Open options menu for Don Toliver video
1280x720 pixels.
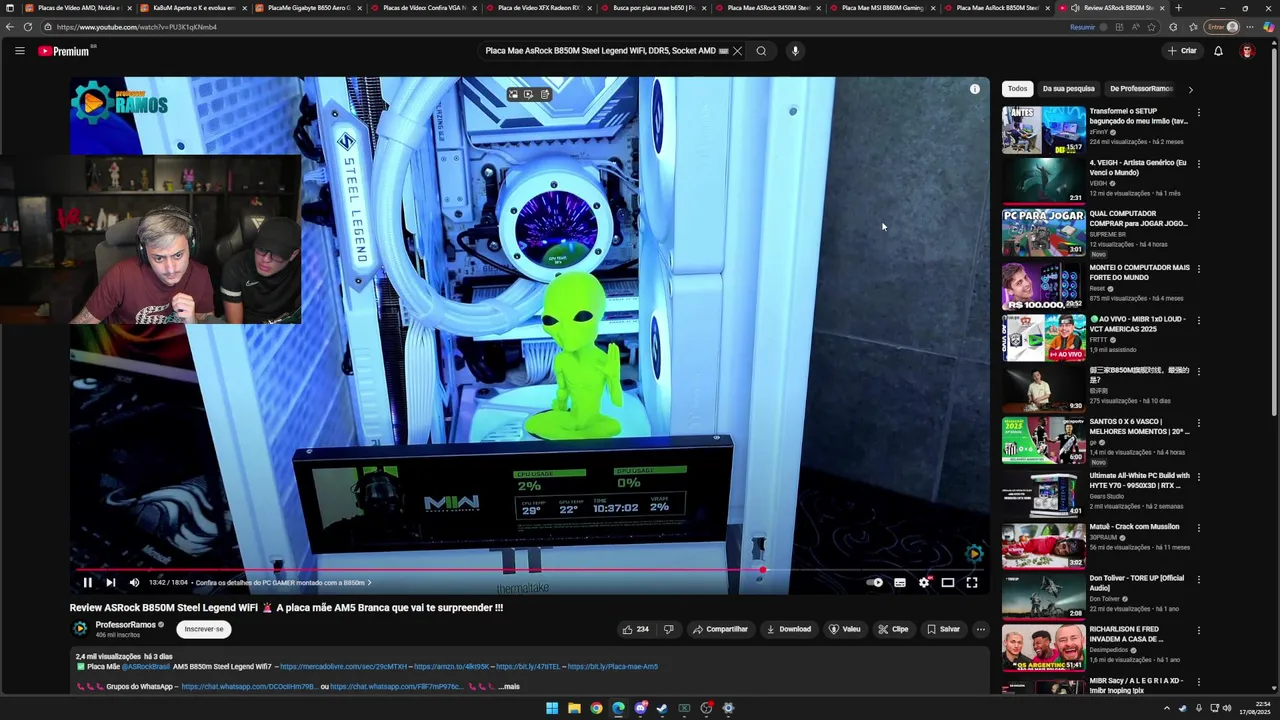1198,579
